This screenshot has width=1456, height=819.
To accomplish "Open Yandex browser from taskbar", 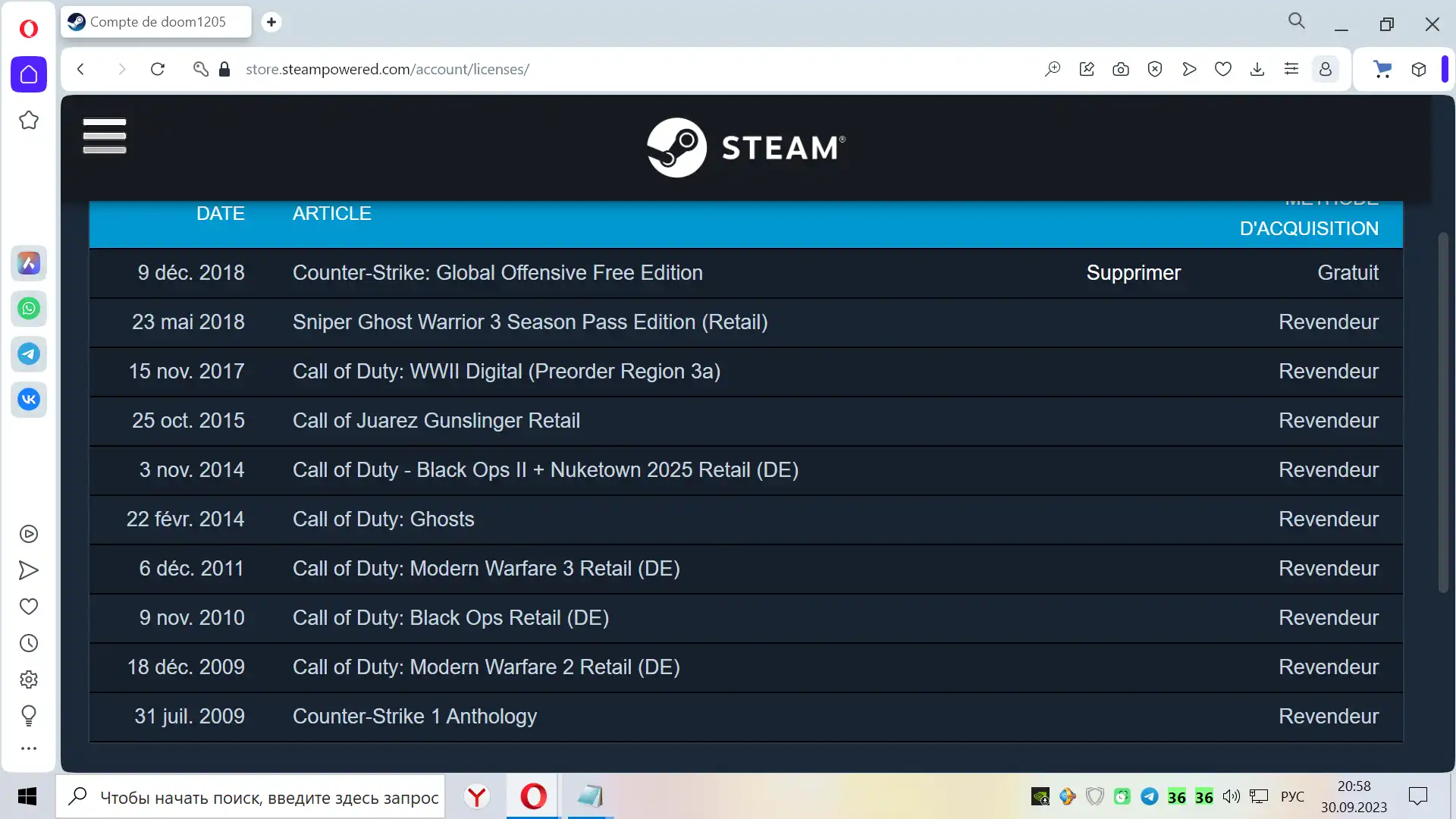I will point(477,796).
